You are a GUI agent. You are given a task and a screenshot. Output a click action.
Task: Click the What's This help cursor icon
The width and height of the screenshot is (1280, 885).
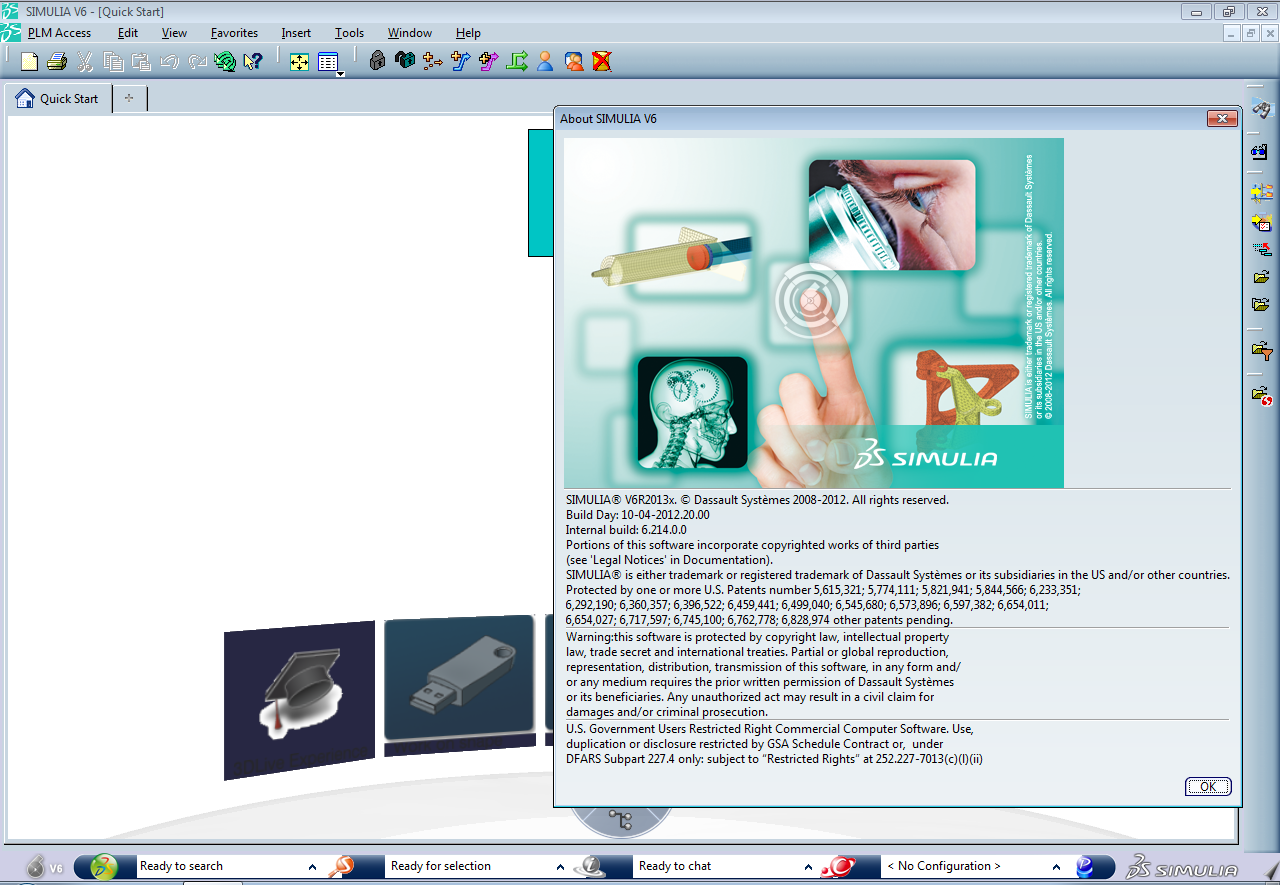click(253, 62)
